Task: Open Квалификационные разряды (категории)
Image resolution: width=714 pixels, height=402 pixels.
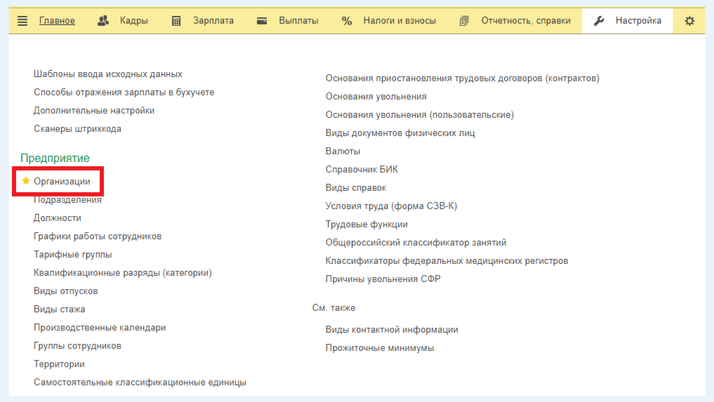Action: pyautogui.click(x=122, y=273)
